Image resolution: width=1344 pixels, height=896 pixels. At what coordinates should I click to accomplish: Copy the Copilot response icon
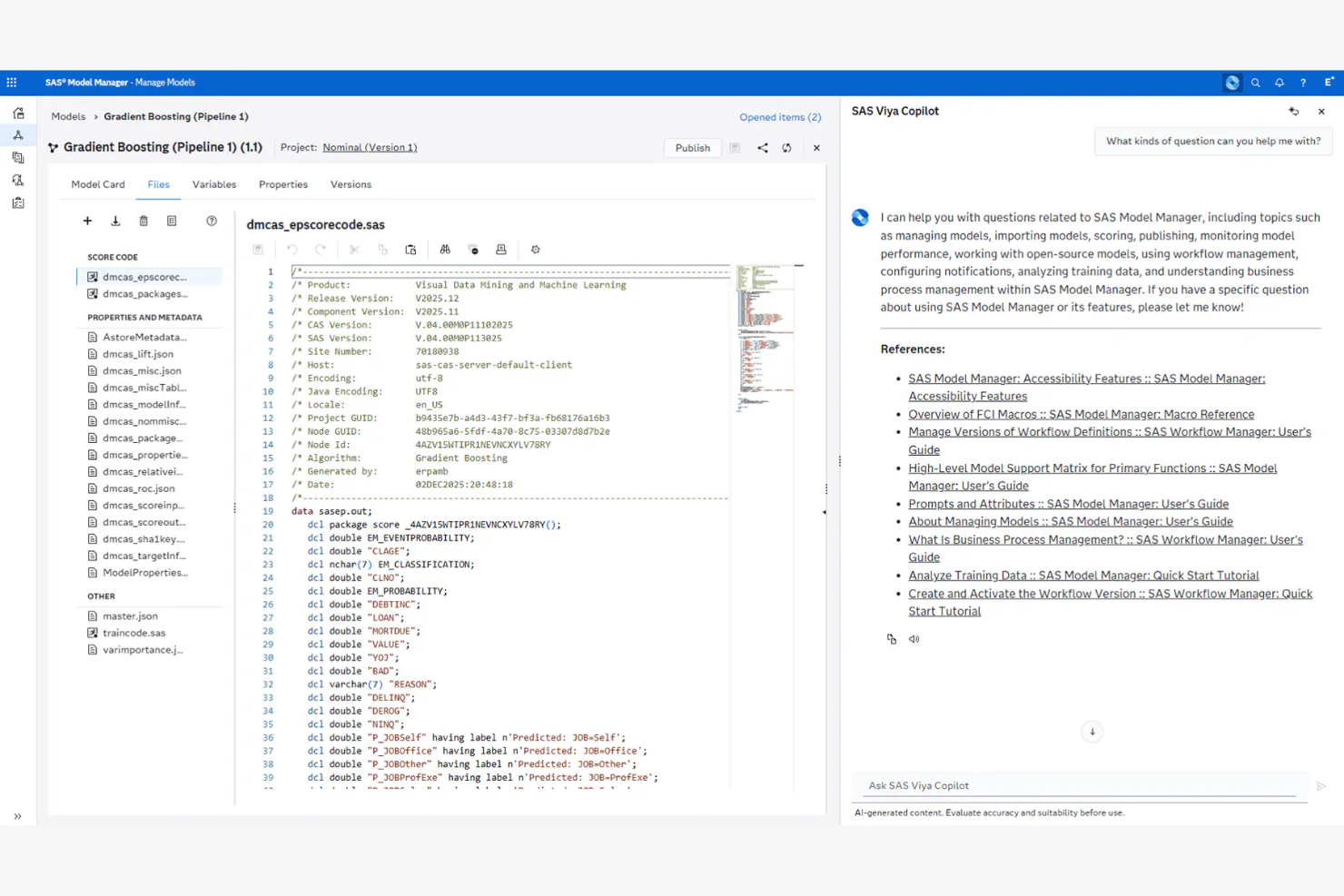pos(892,639)
